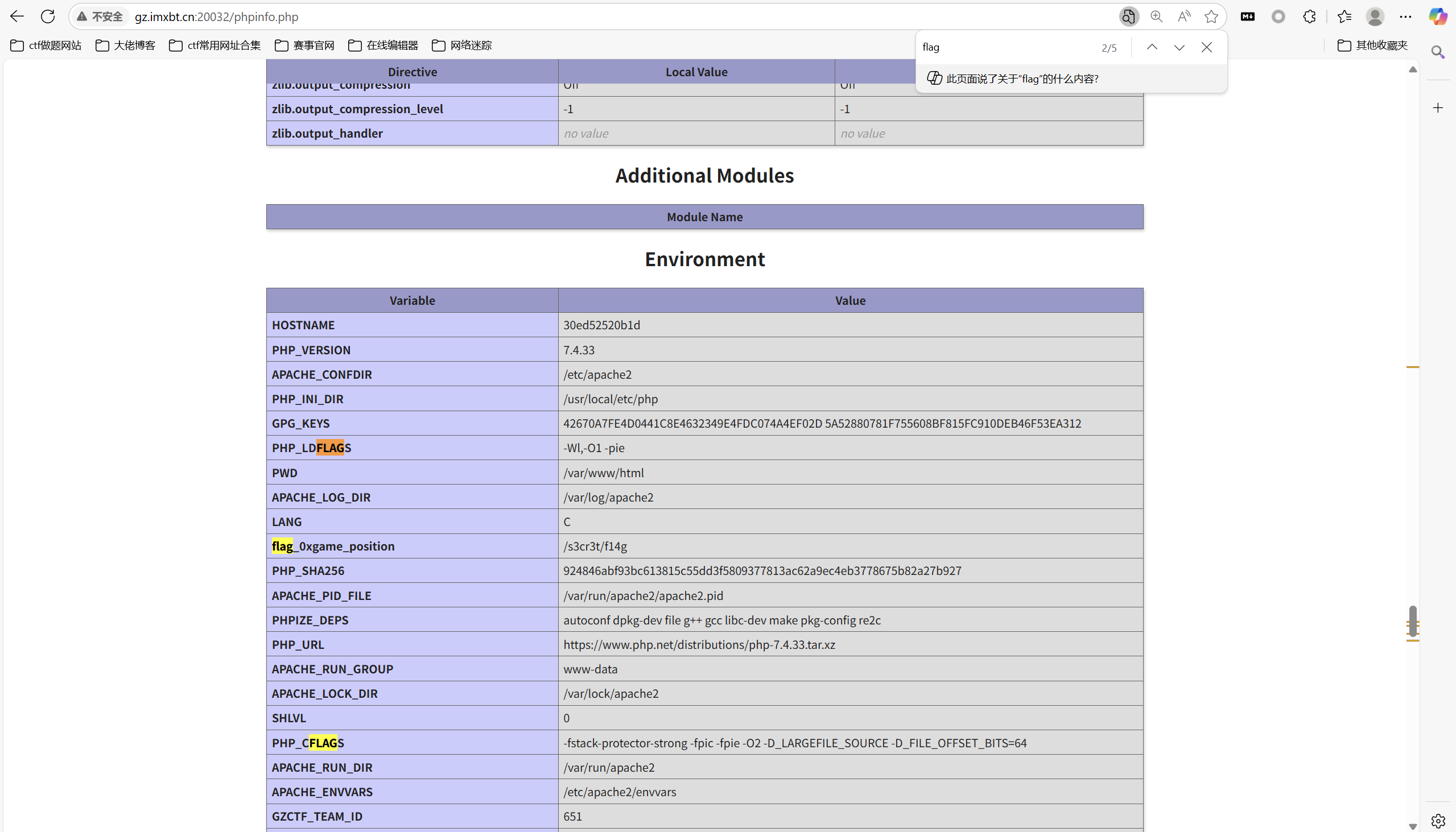The image size is (1456, 832).
Task: Open the 其他收藏夹 folder
Action: click(x=1372, y=45)
